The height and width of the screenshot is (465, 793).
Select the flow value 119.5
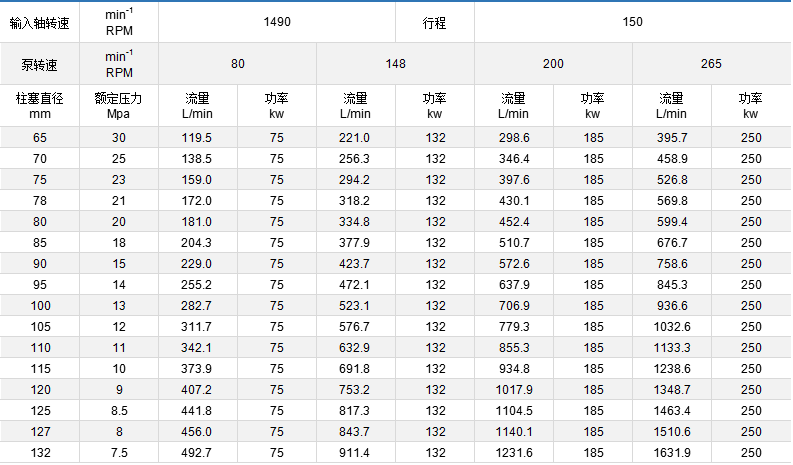[x=197, y=138]
